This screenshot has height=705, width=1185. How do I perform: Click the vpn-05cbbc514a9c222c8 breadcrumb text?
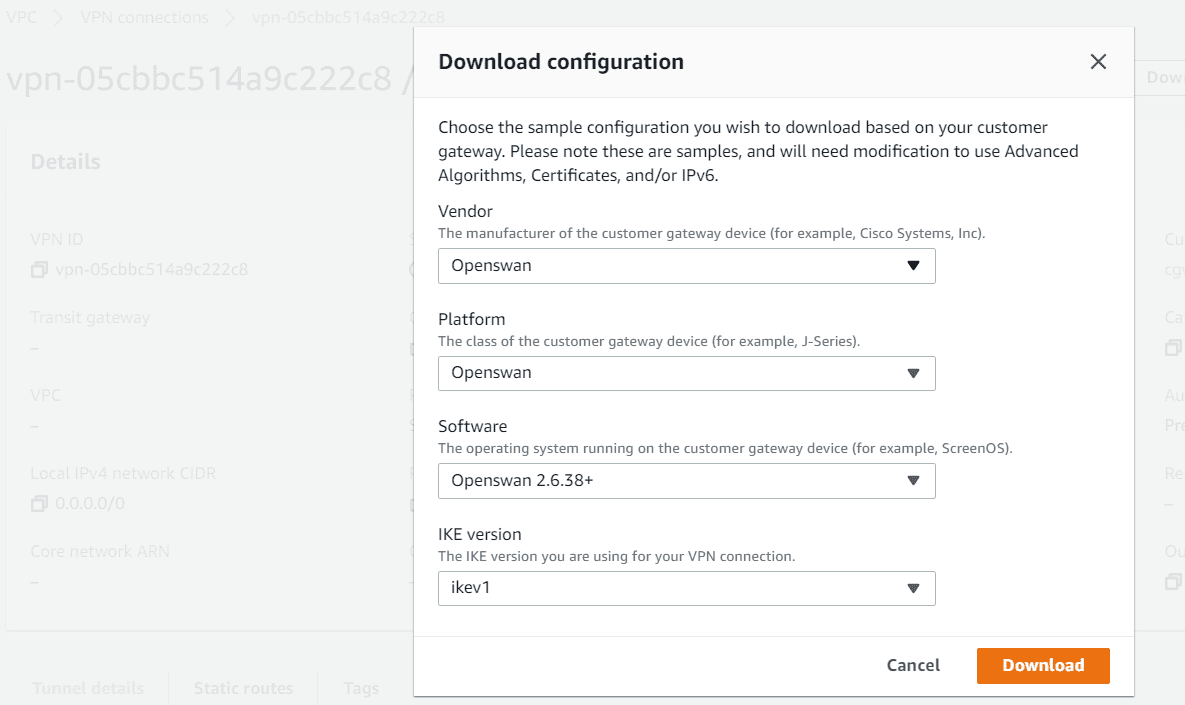coord(348,17)
